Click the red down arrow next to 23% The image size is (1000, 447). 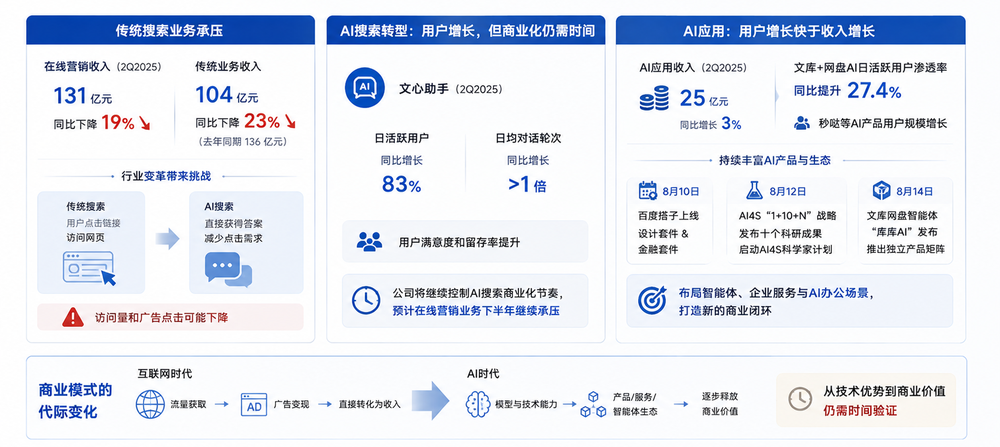click(290, 122)
